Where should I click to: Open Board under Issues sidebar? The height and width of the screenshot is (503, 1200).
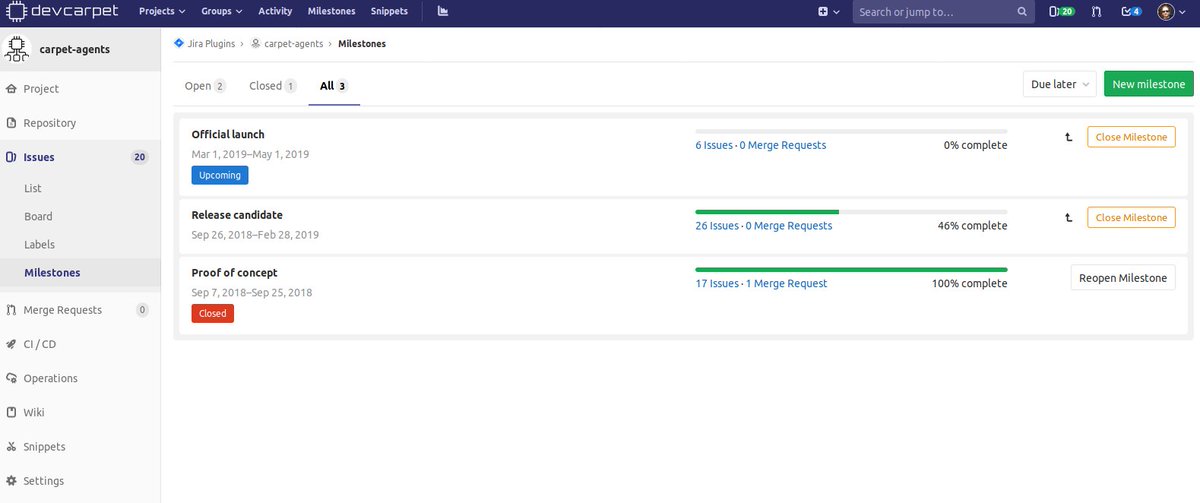point(38,216)
